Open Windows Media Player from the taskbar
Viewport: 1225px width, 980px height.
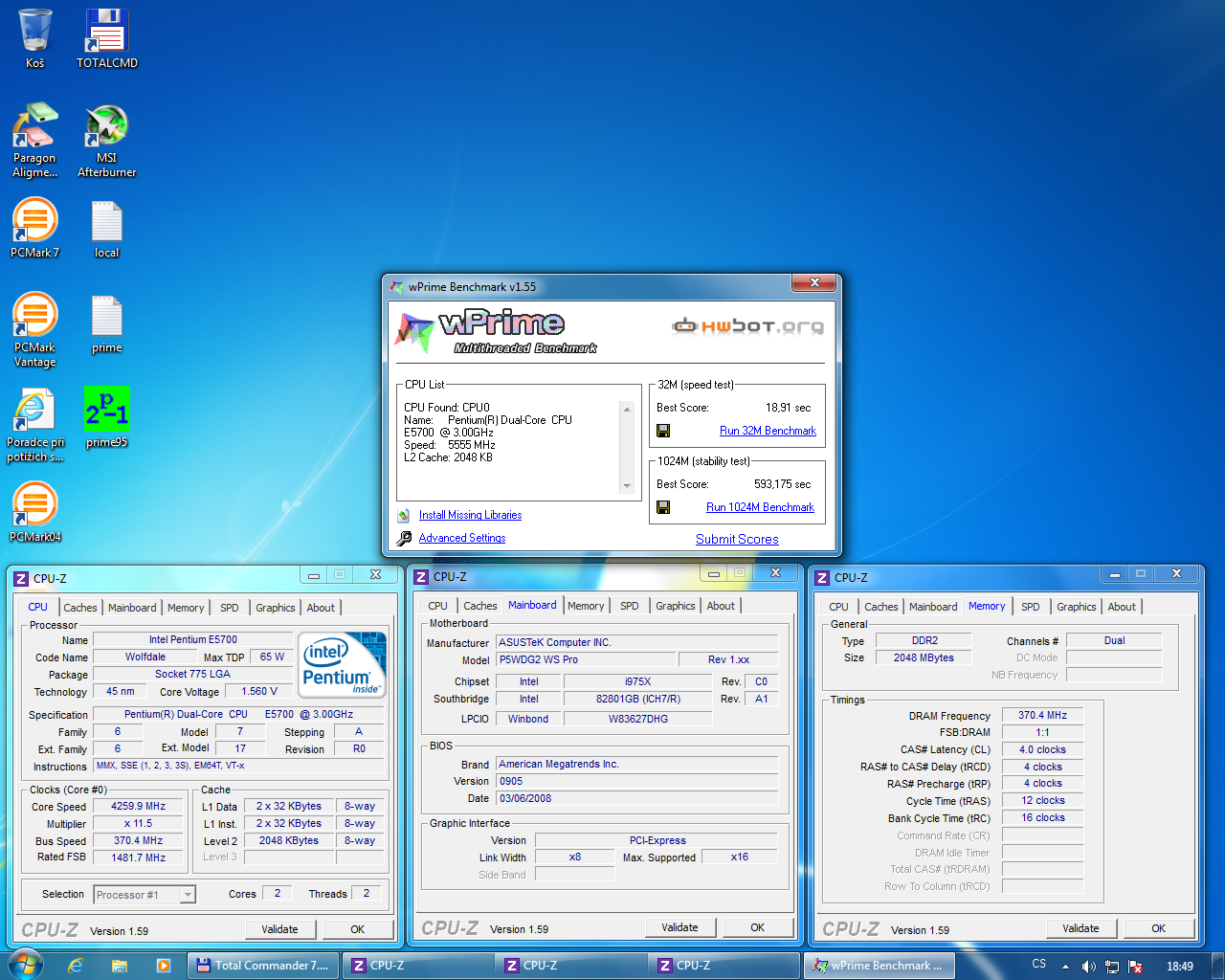pyautogui.click(x=163, y=966)
